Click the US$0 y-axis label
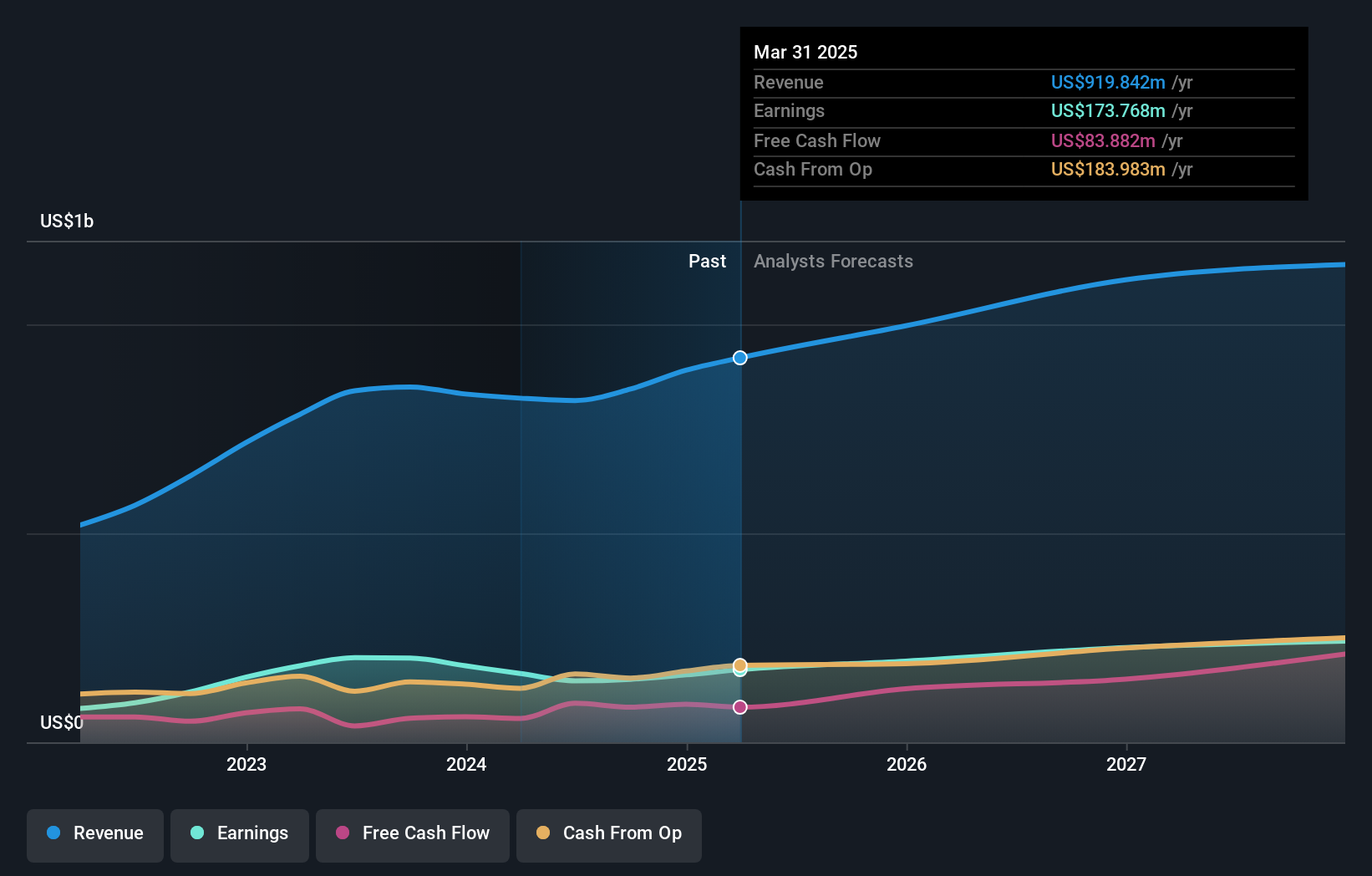The image size is (1372, 876). [x=62, y=723]
